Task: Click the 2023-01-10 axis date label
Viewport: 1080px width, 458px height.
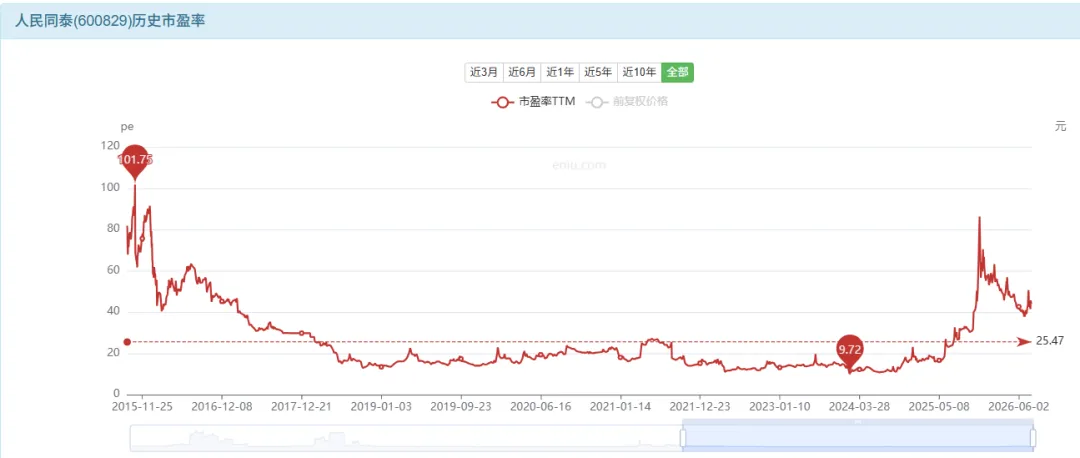Action: pos(779,406)
